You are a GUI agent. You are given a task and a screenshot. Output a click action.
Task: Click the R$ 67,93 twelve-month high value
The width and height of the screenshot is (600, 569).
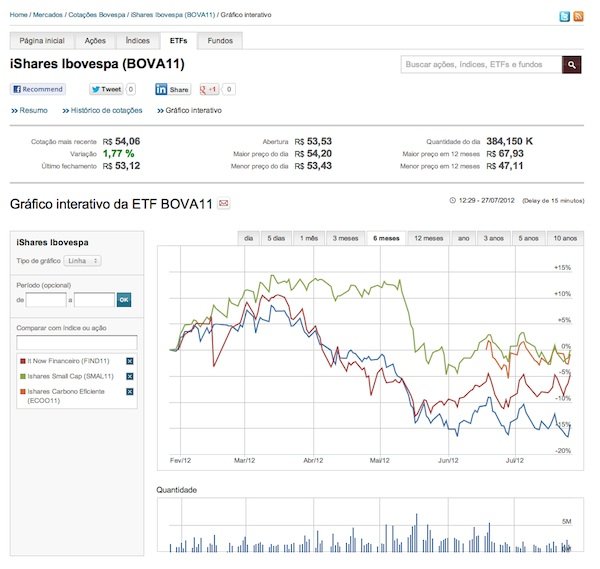point(505,153)
